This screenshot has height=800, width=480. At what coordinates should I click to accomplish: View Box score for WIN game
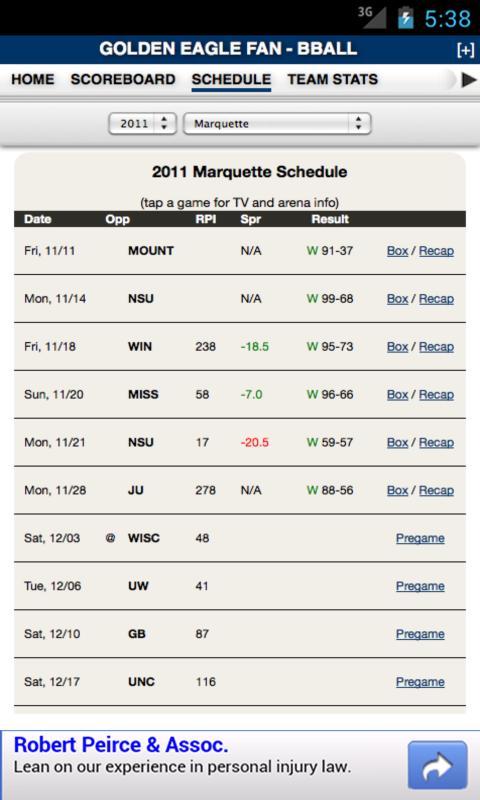[x=397, y=347]
